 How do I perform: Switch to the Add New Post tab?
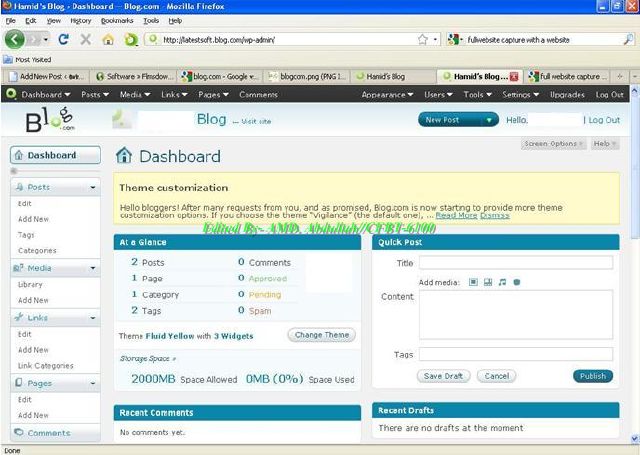46,76
